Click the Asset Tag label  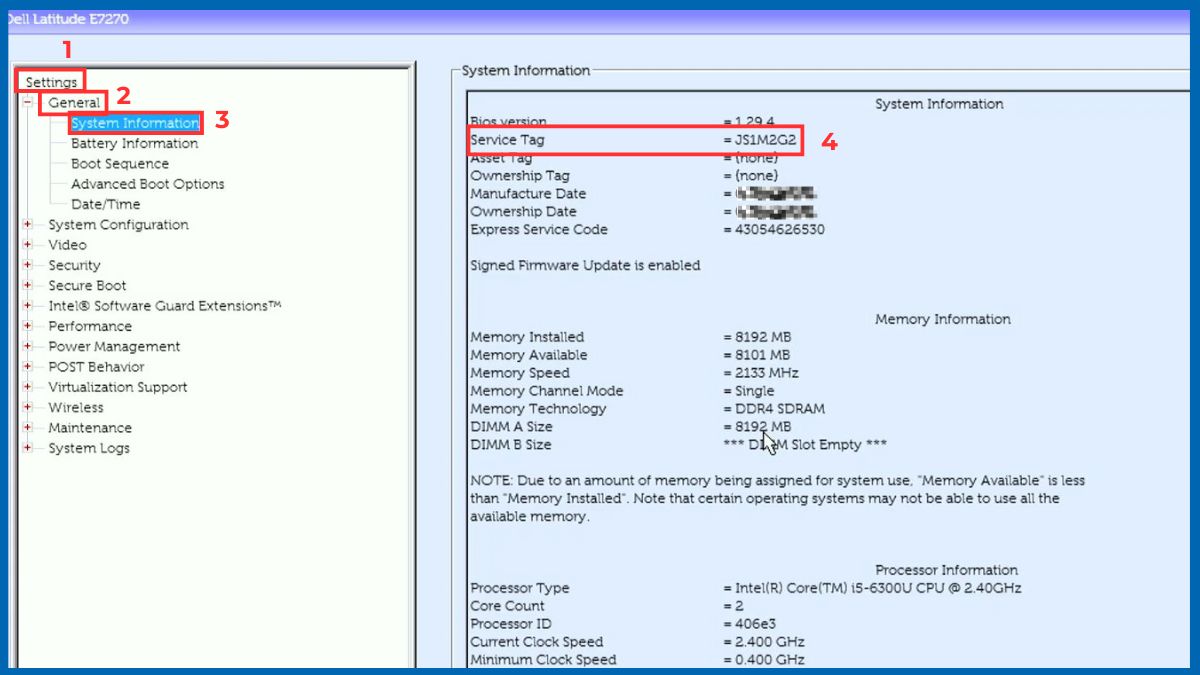click(x=501, y=158)
